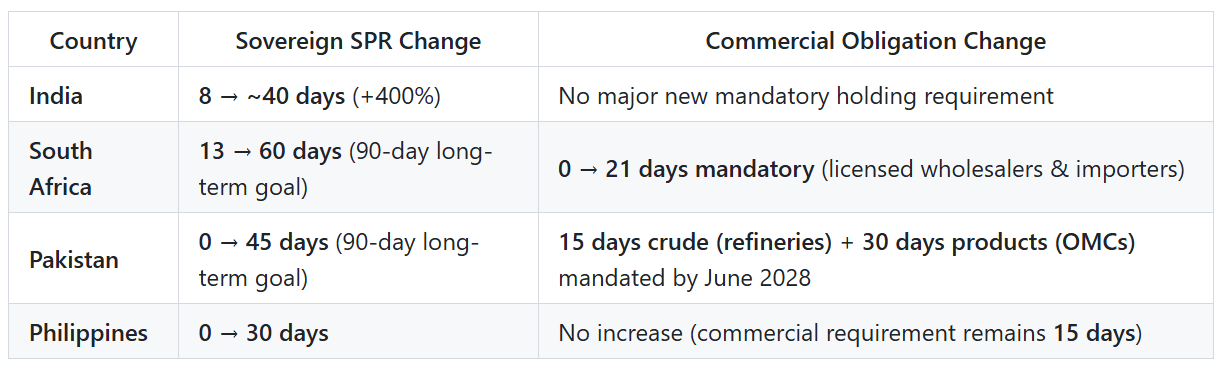The width and height of the screenshot is (1228, 381).
Task: Click the 0 → 45 days cell
Action: (358, 259)
